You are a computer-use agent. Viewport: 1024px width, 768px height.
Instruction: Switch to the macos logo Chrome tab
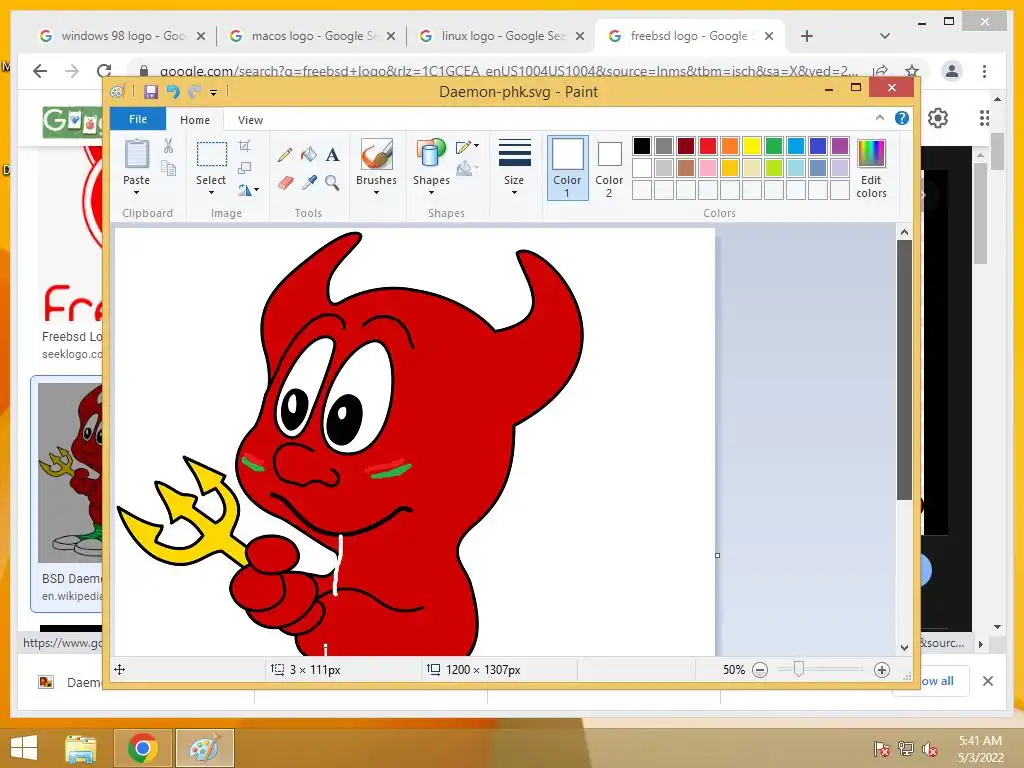click(x=312, y=36)
